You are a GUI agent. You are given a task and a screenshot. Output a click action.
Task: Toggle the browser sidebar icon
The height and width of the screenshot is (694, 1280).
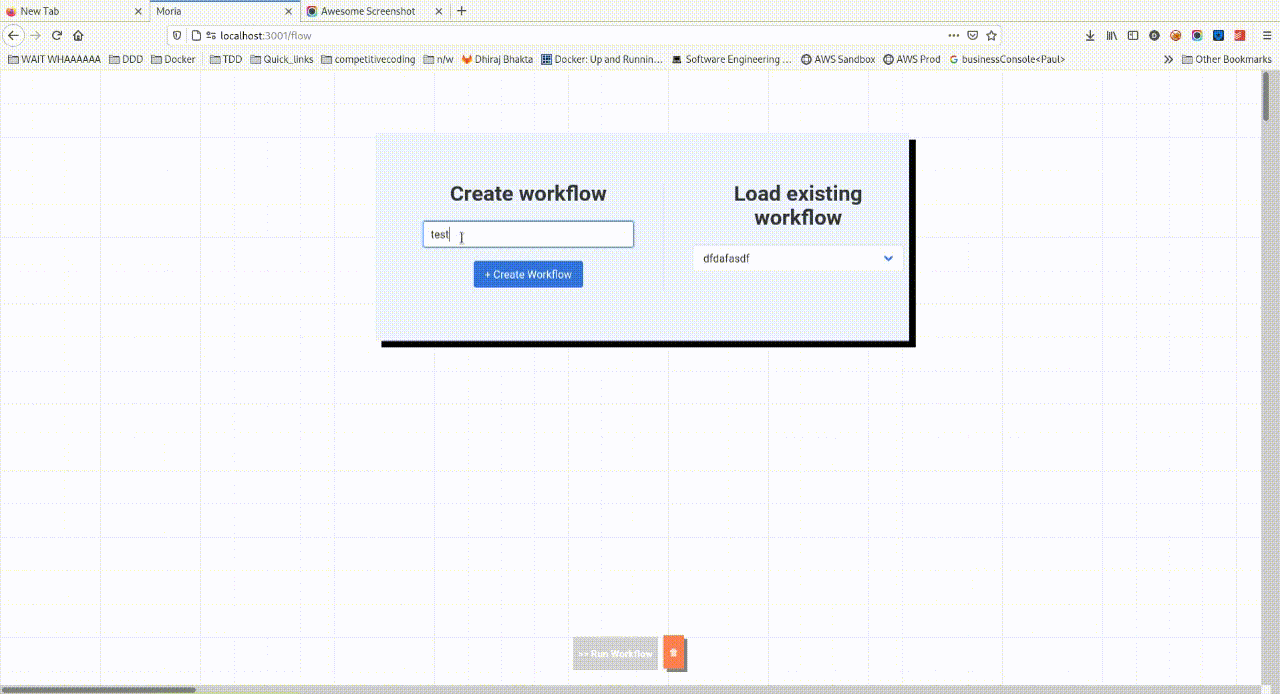(1133, 35)
